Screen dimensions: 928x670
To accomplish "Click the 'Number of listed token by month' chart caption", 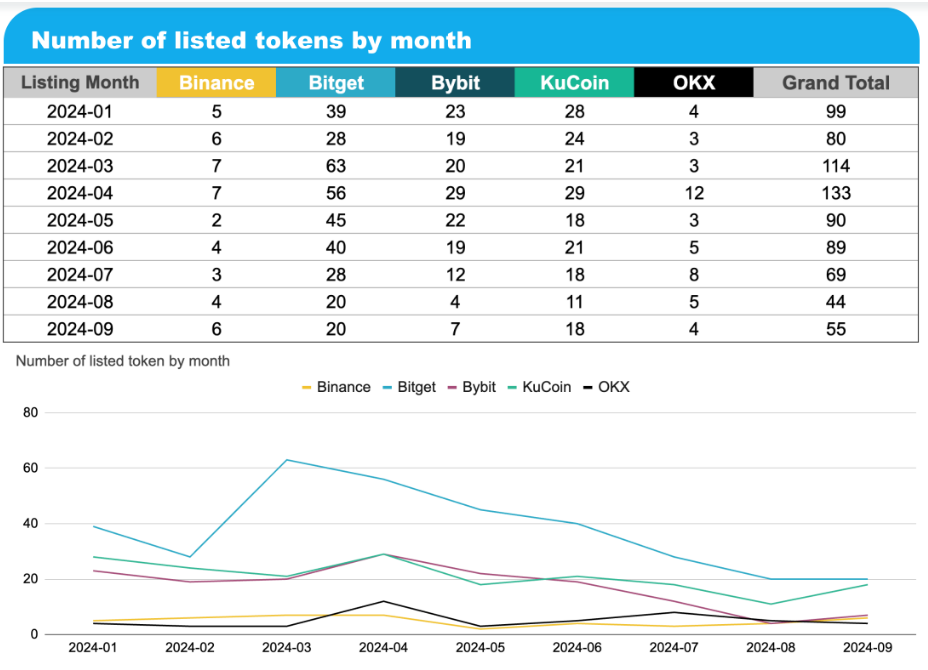I will tap(123, 361).
